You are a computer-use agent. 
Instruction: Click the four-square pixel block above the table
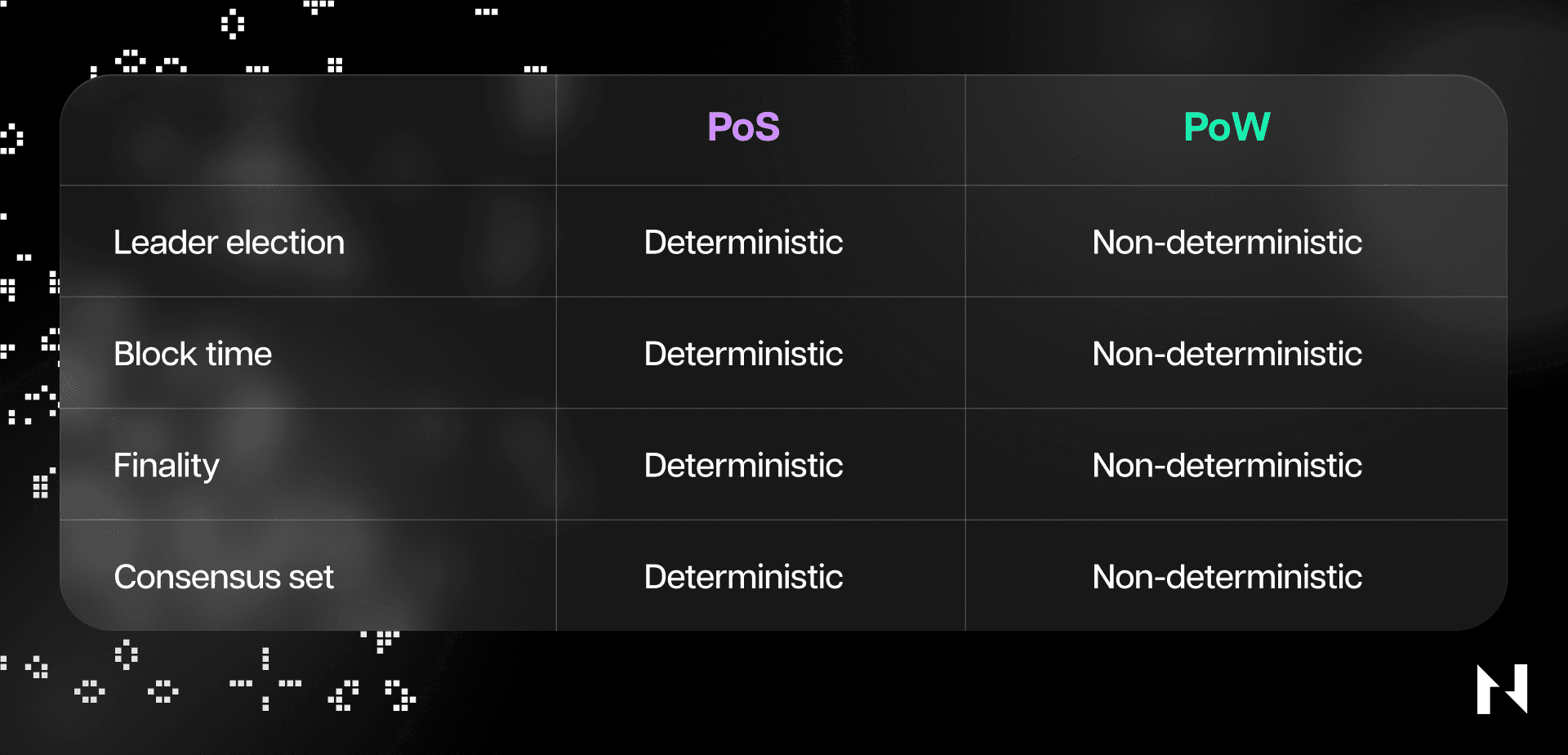(335, 65)
